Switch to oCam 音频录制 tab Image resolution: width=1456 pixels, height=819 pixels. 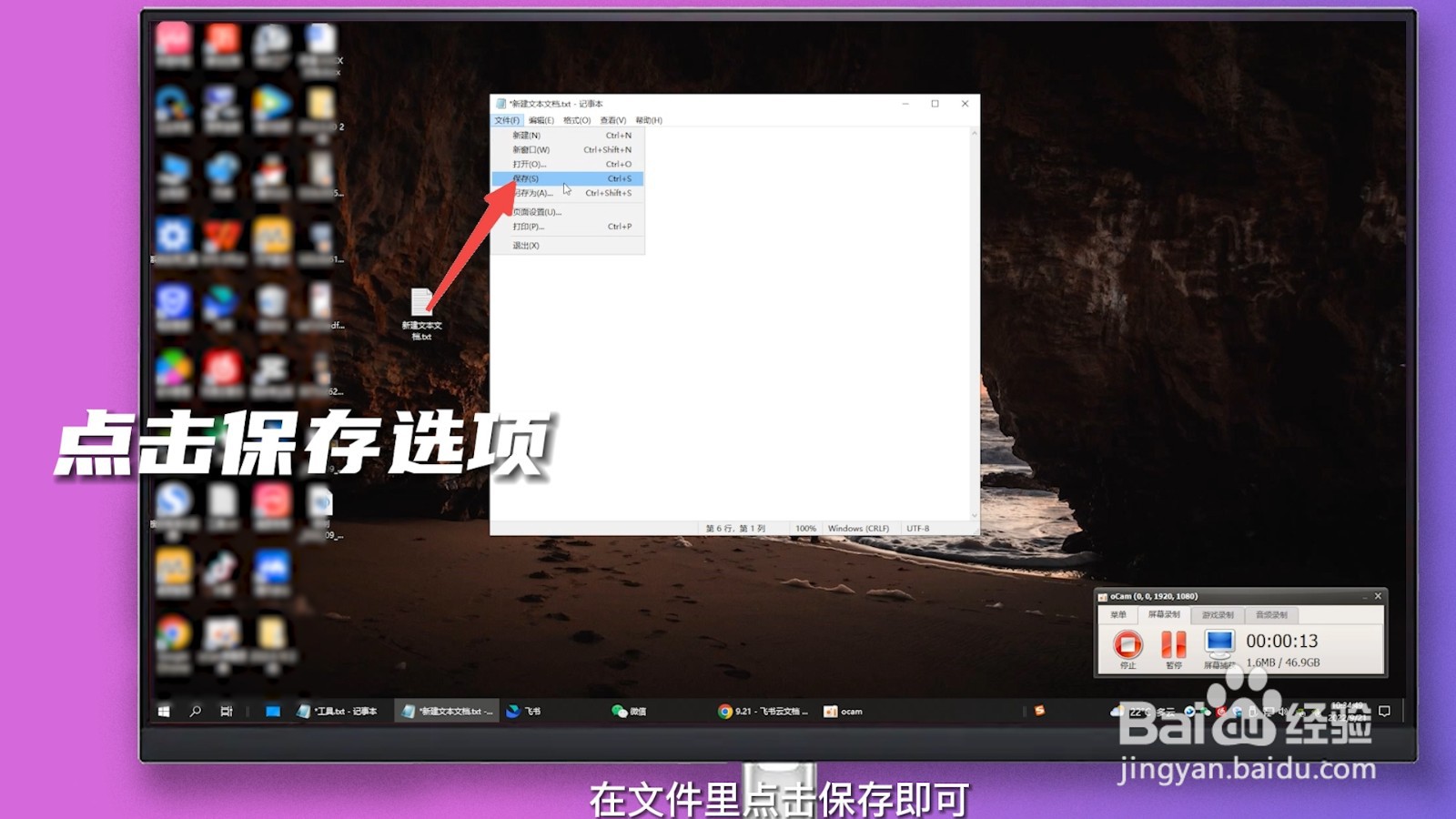pos(1271,615)
